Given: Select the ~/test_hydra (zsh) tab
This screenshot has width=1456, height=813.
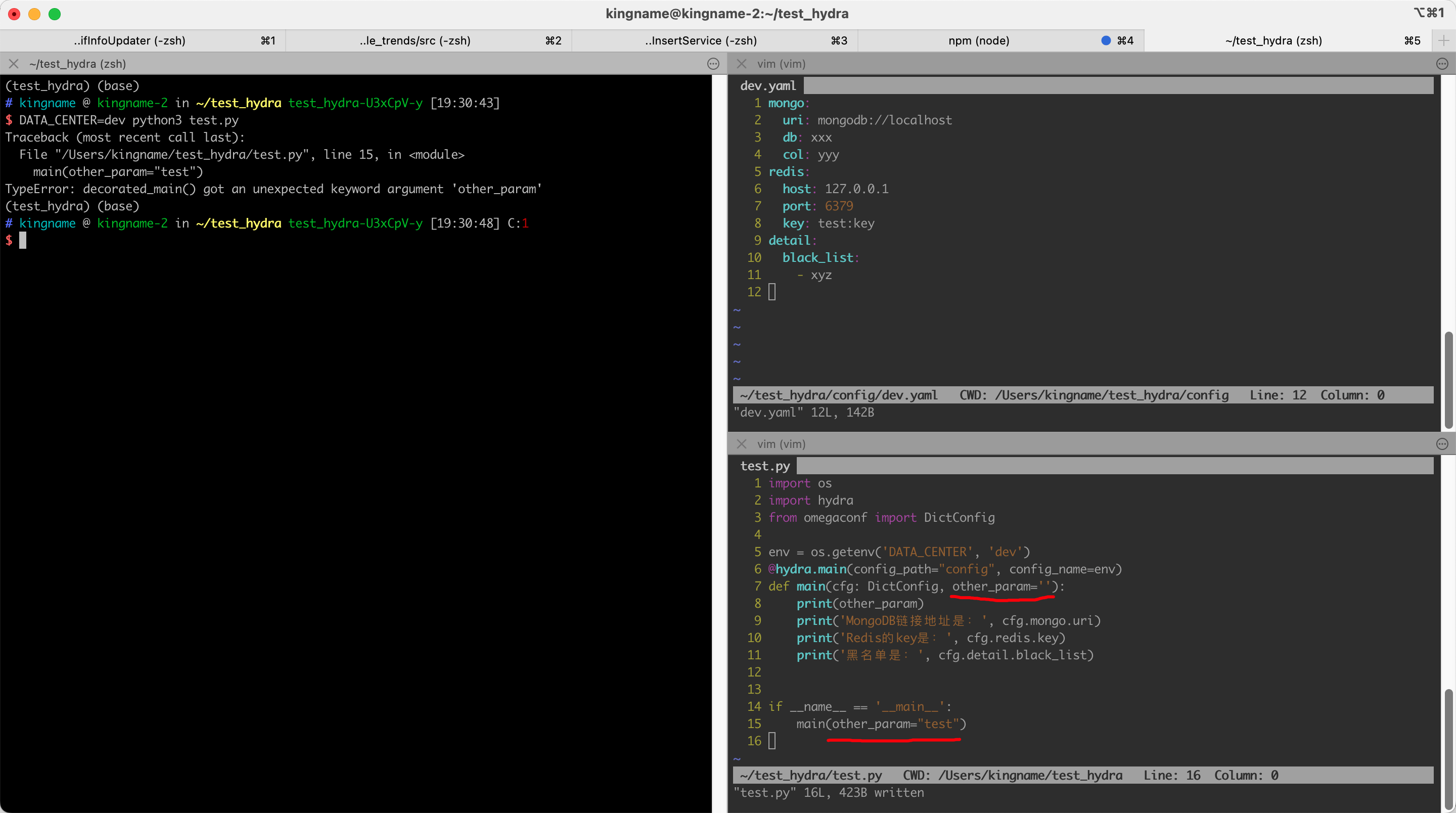Looking at the screenshot, I should click(x=1273, y=41).
